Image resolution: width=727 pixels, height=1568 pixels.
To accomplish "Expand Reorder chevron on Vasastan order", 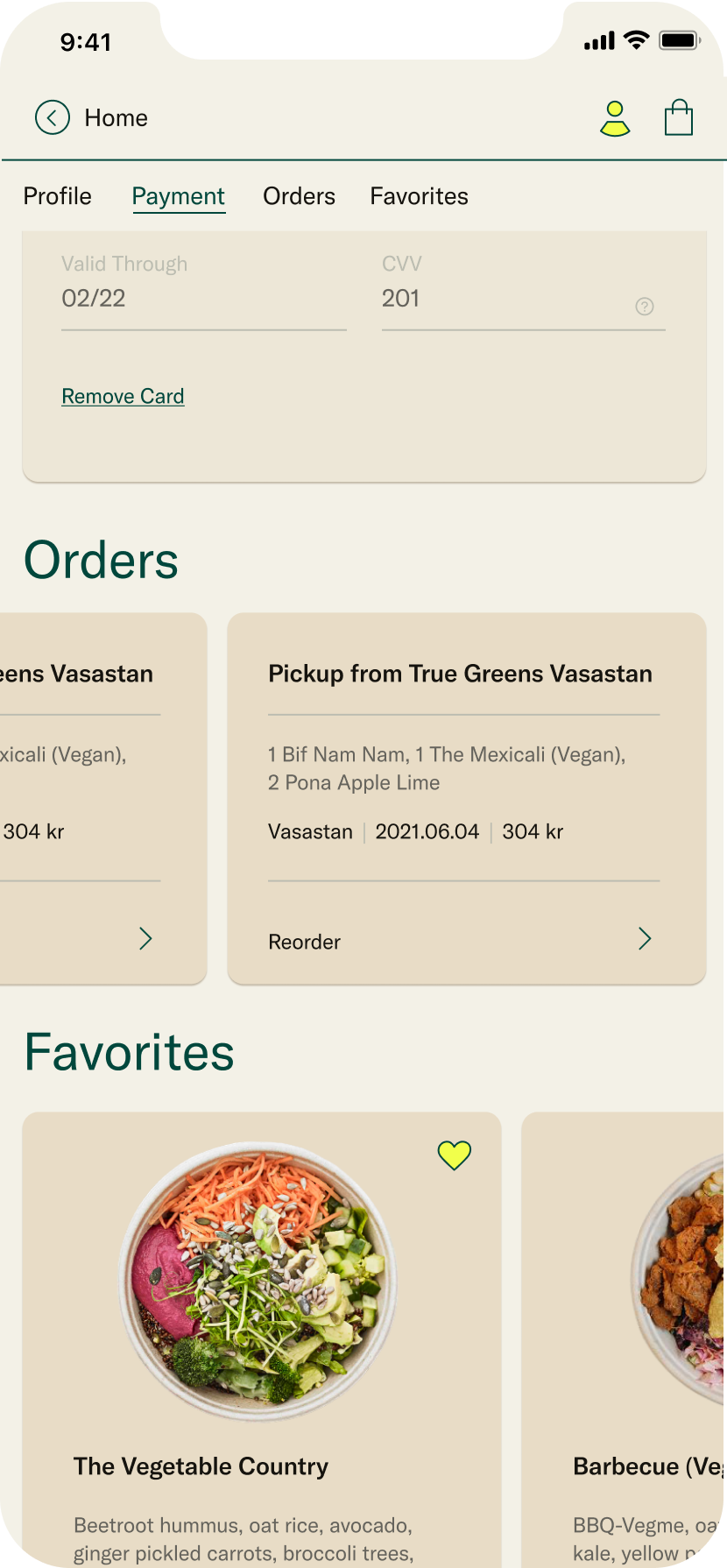I will pyautogui.click(x=645, y=939).
